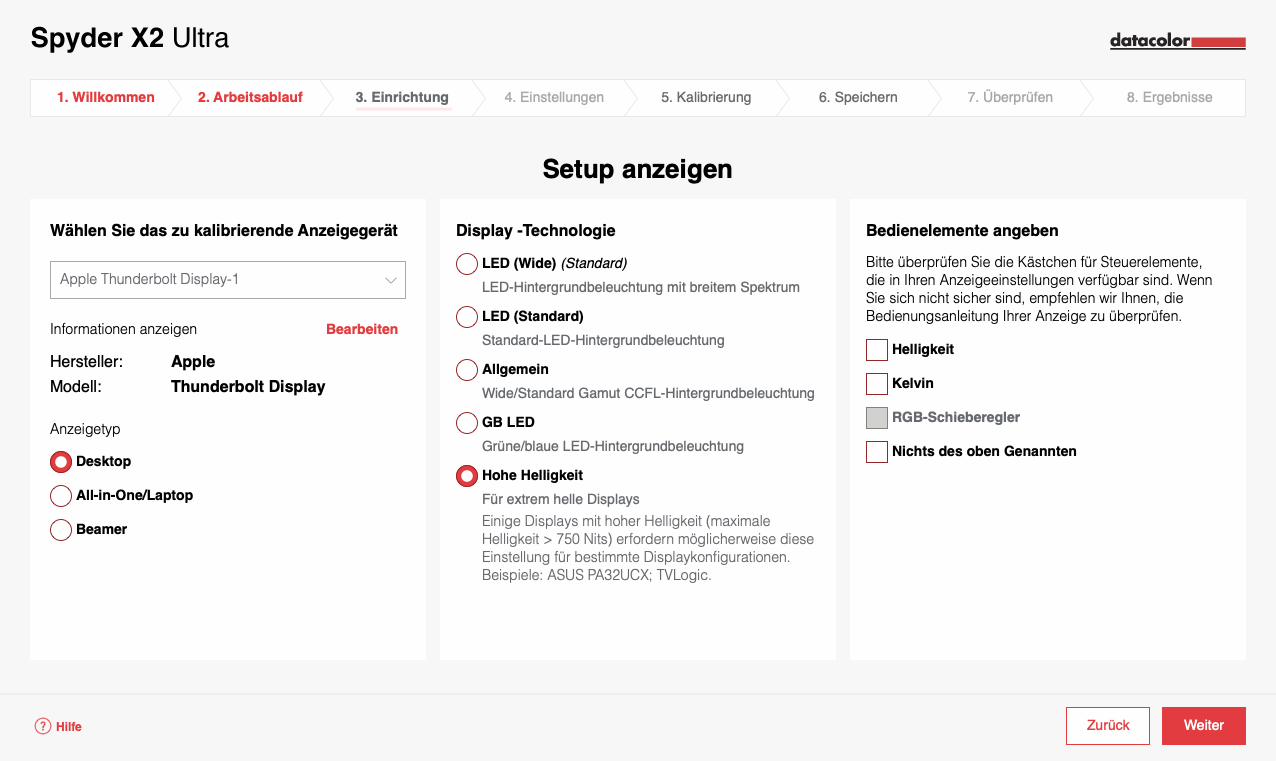Viewport: 1276px width, 761px height.
Task: Select LED (Wide) display technology
Action: point(467,264)
